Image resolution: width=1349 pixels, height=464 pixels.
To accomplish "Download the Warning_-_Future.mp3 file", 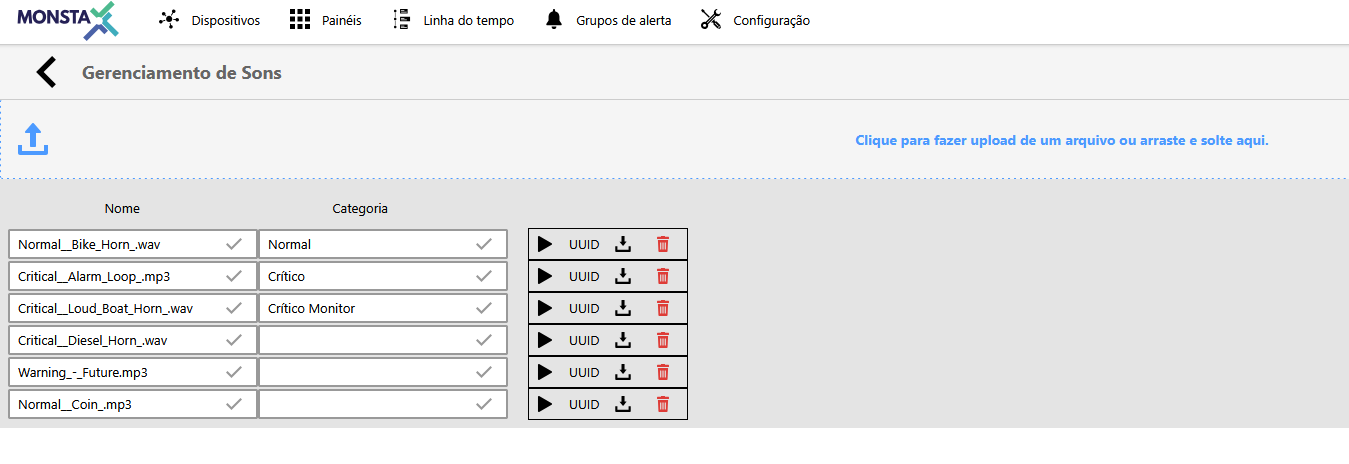I will 623,372.
